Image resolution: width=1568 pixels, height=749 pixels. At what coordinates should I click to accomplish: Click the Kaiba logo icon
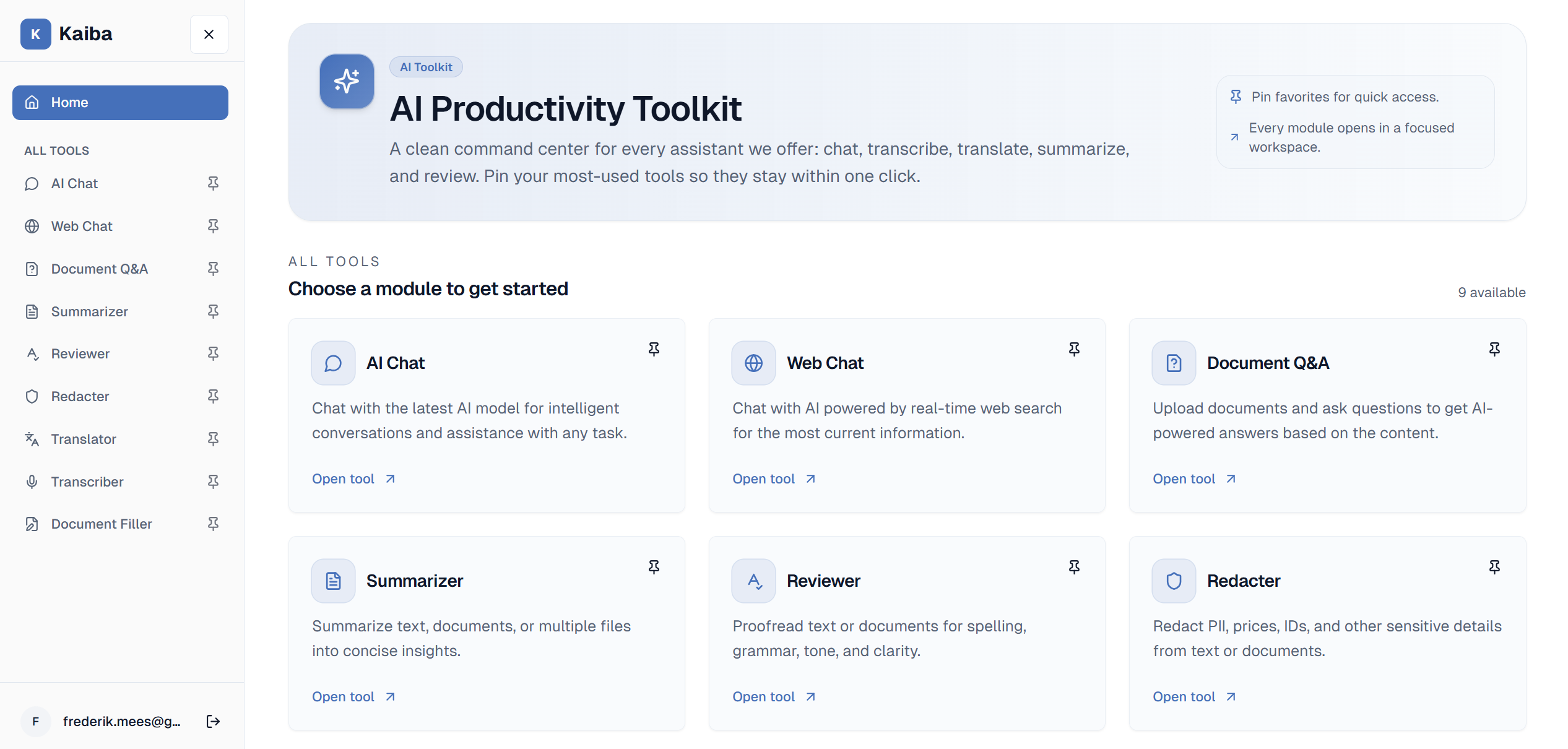click(x=35, y=34)
